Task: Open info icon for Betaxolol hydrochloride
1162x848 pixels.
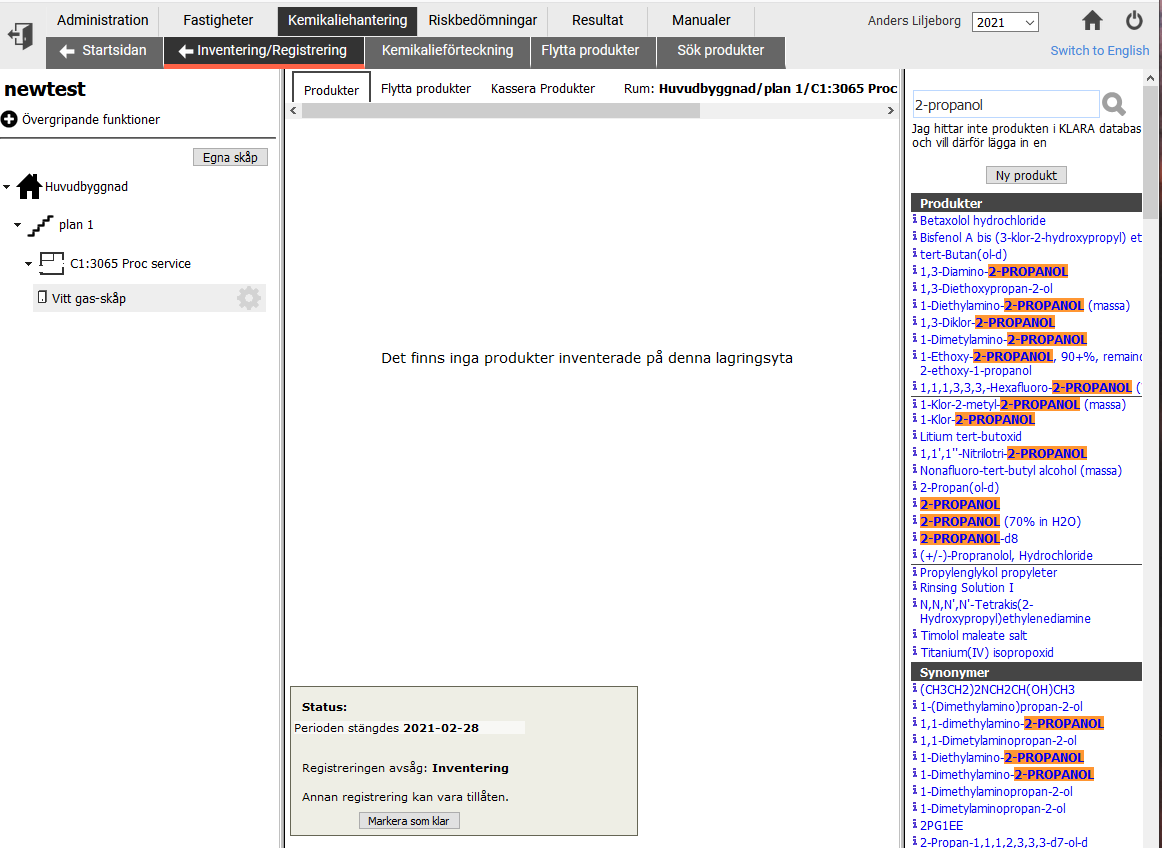Action: point(915,220)
